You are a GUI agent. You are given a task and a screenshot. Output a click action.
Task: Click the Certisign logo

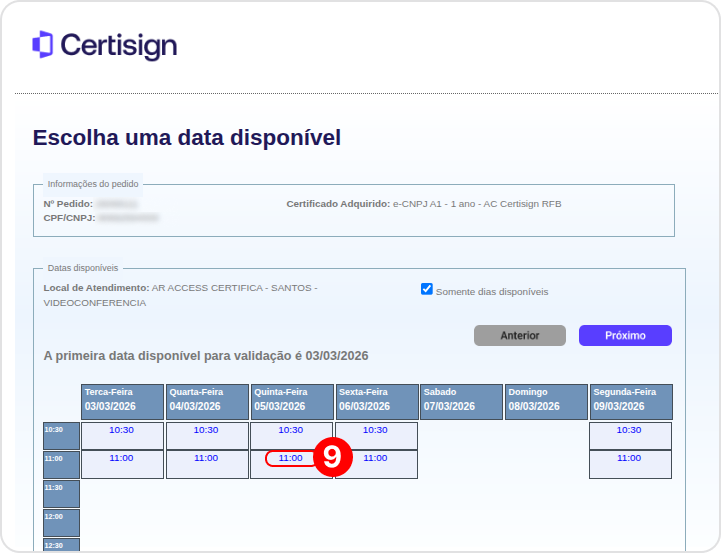(104, 45)
